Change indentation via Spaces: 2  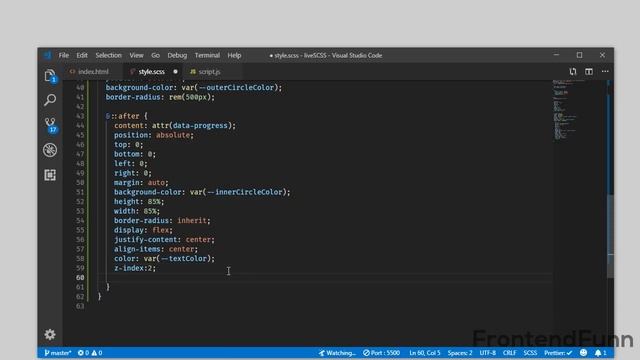[460, 353]
